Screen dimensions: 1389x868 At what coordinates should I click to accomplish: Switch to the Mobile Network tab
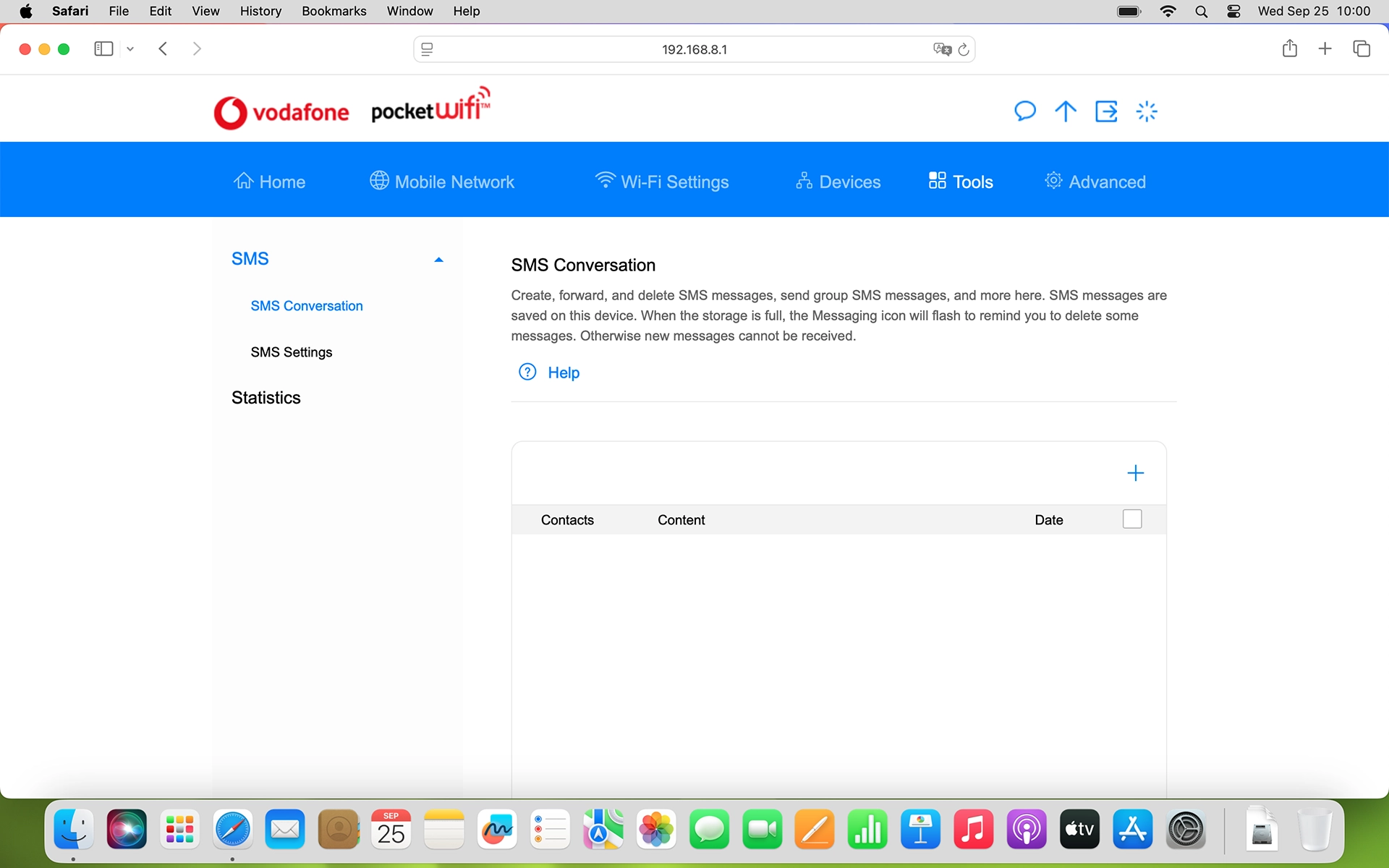pos(442,182)
